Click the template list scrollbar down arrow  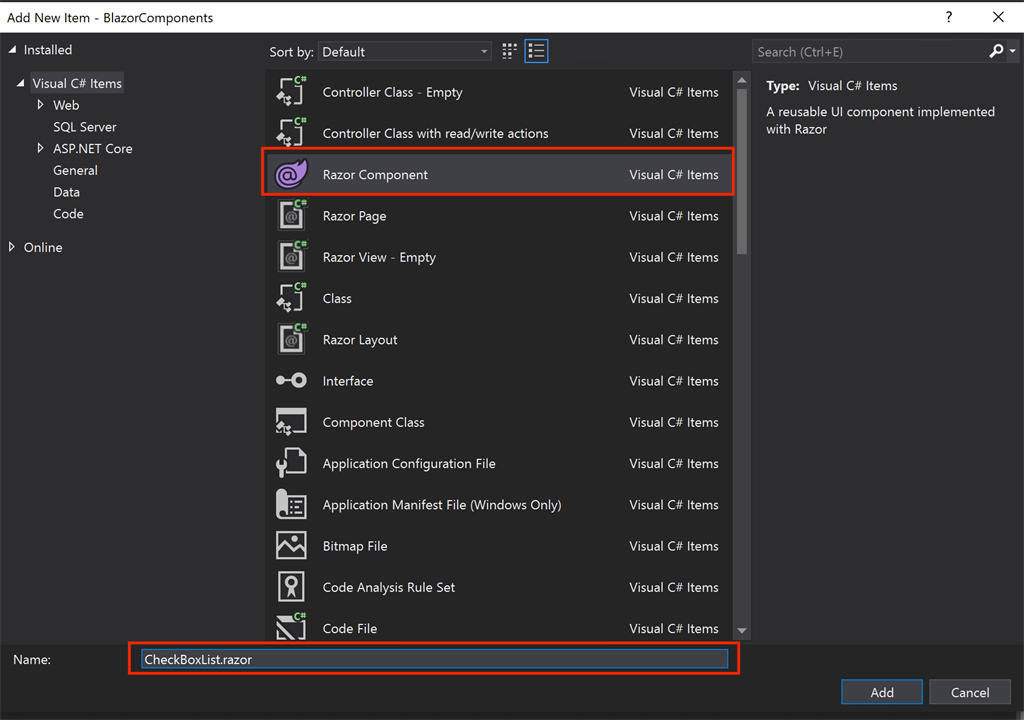[x=742, y=630]
